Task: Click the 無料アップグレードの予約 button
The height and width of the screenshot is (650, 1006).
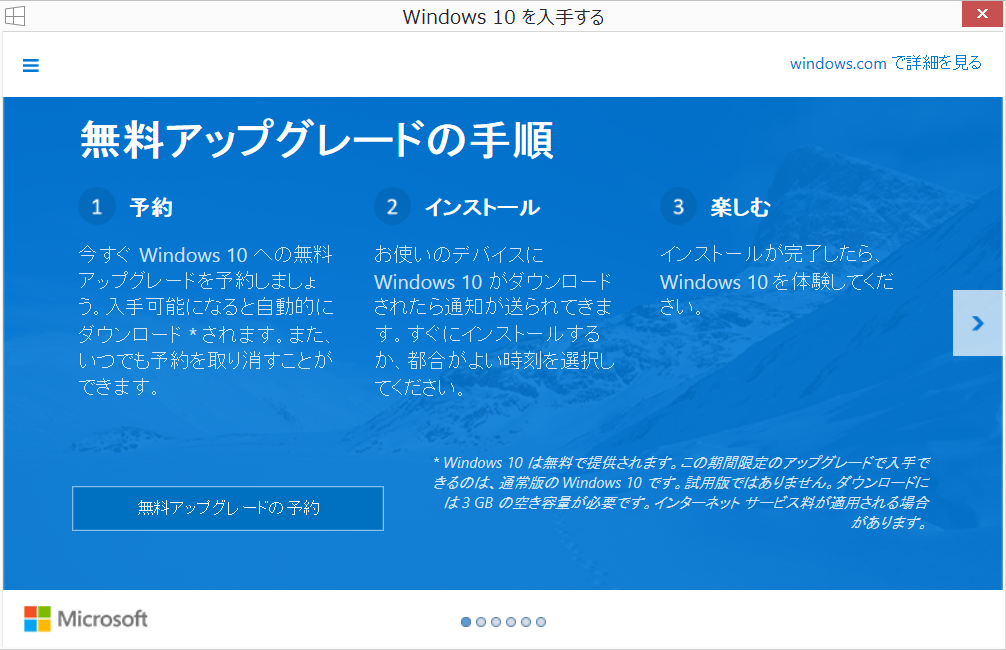Action: (x=228, y=508)
